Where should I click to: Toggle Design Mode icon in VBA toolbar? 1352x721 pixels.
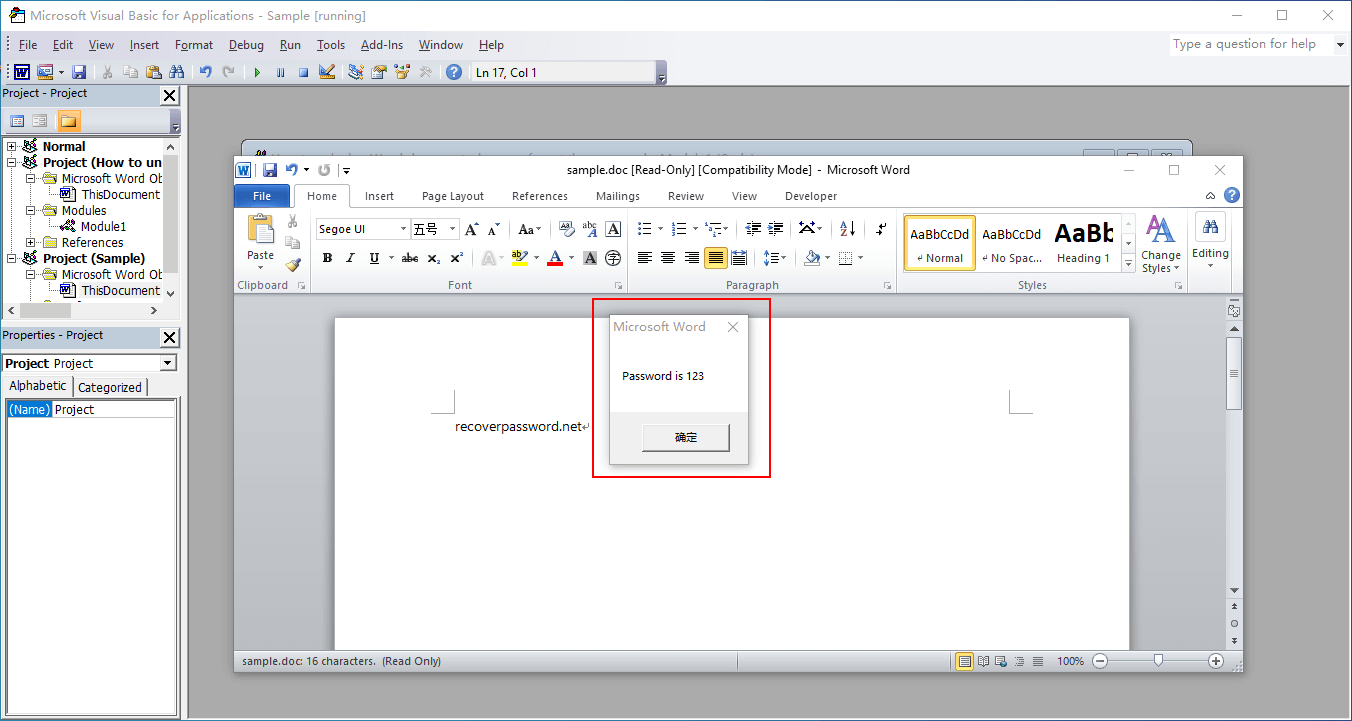(326, 72)
